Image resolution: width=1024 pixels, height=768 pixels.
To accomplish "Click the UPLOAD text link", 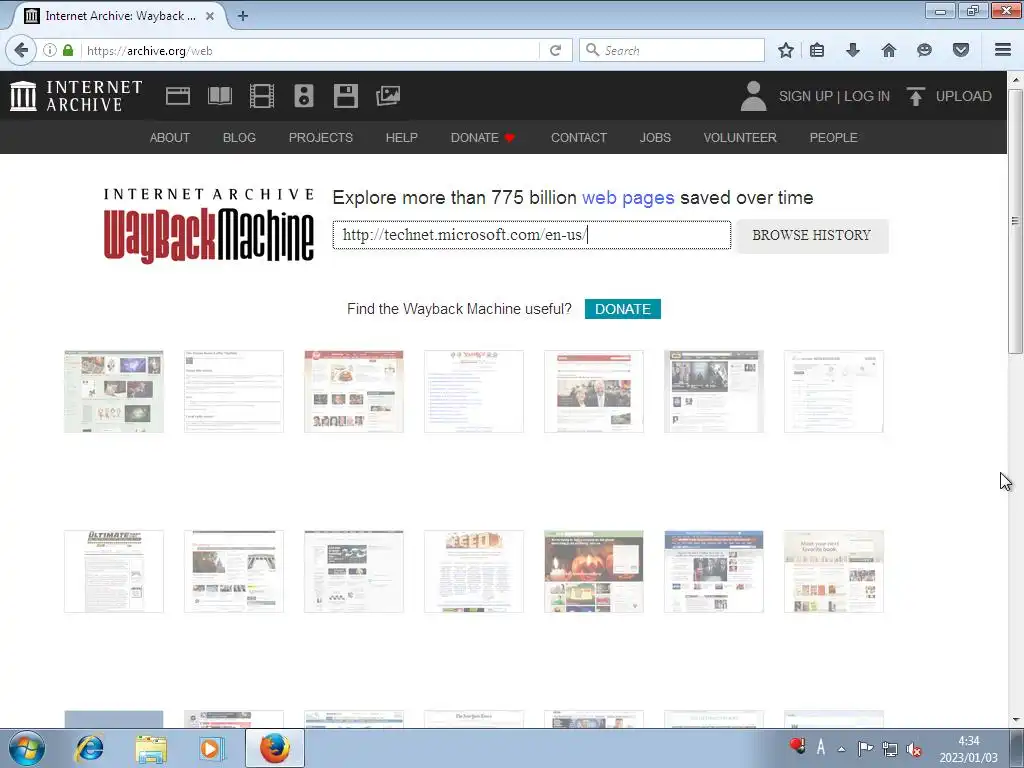I will 963,96.
